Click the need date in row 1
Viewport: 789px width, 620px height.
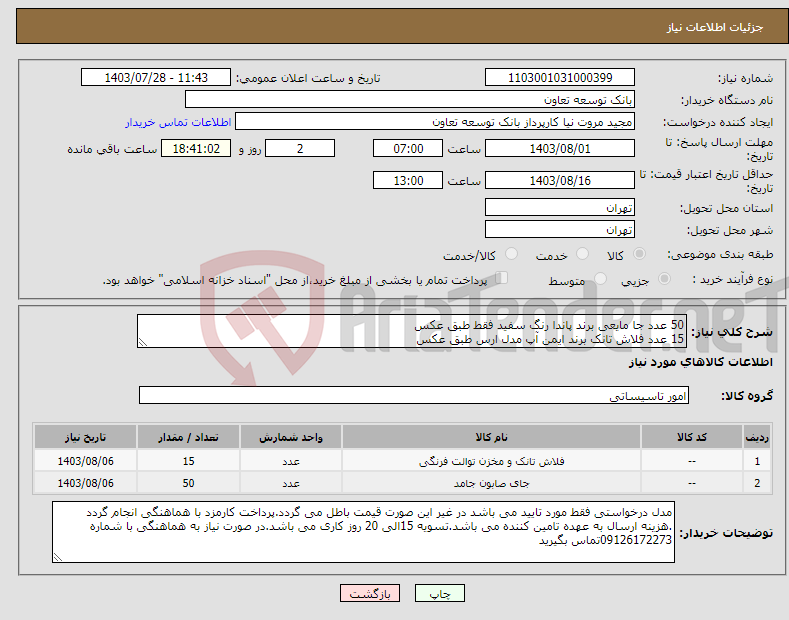(x=85, y=461)
